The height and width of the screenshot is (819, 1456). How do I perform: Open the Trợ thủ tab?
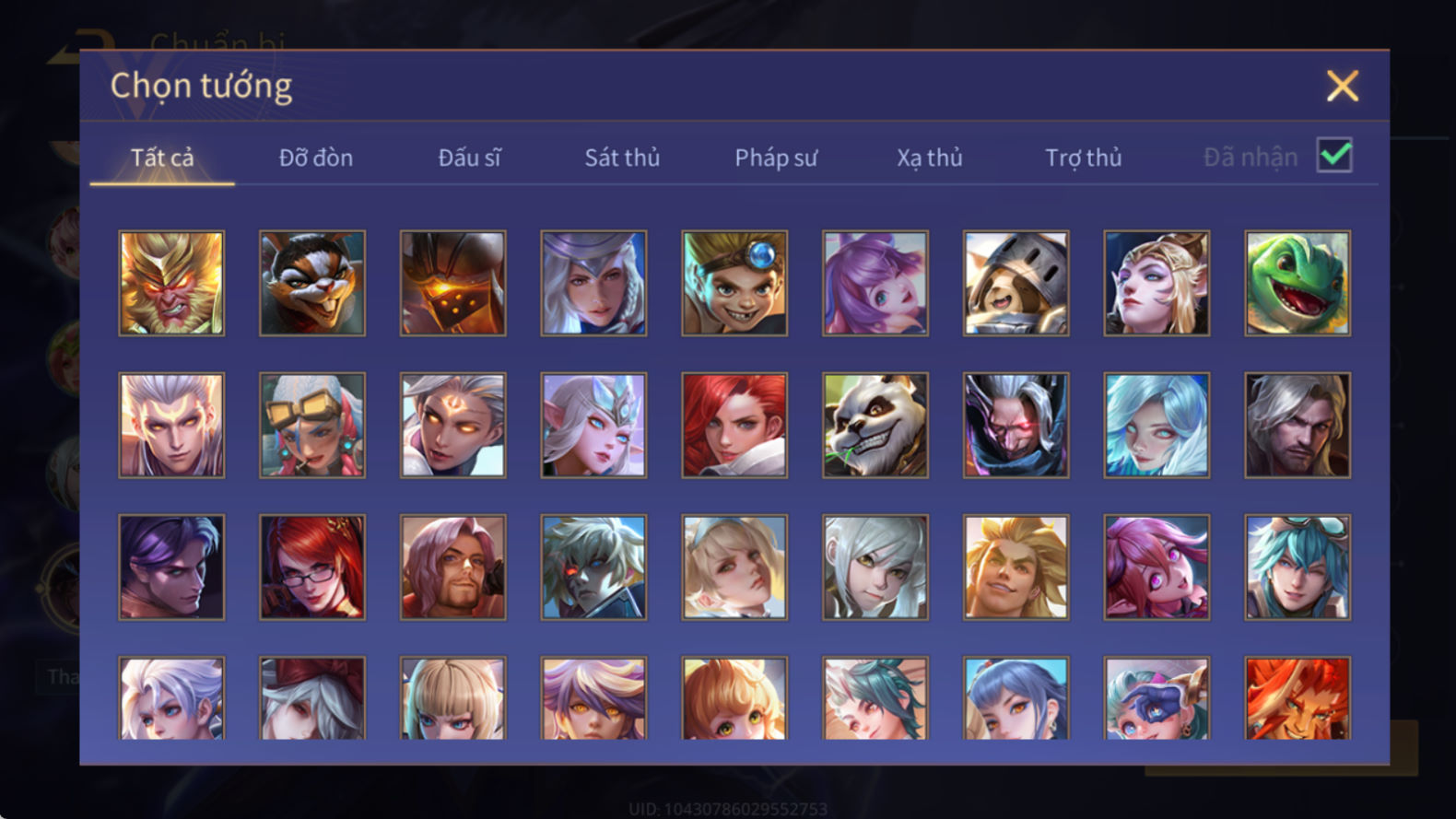1084,158
